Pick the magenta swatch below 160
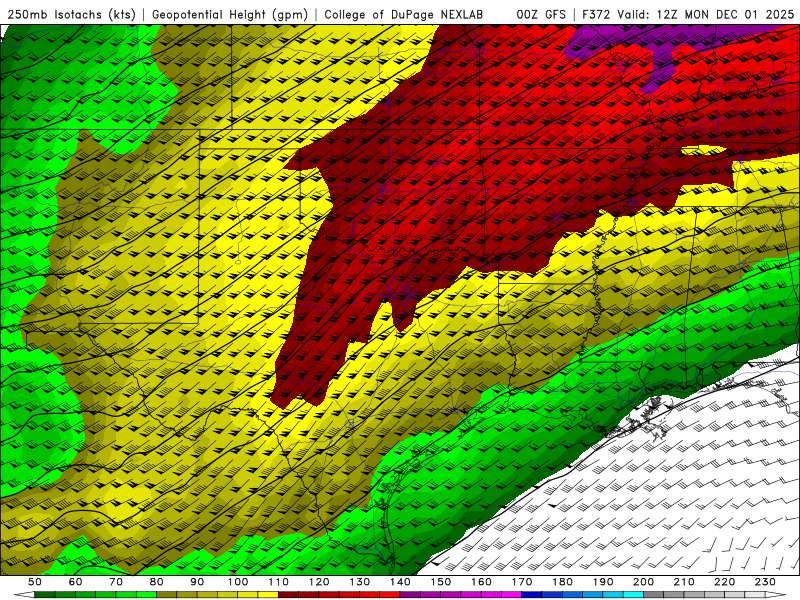 pos(491,595)
